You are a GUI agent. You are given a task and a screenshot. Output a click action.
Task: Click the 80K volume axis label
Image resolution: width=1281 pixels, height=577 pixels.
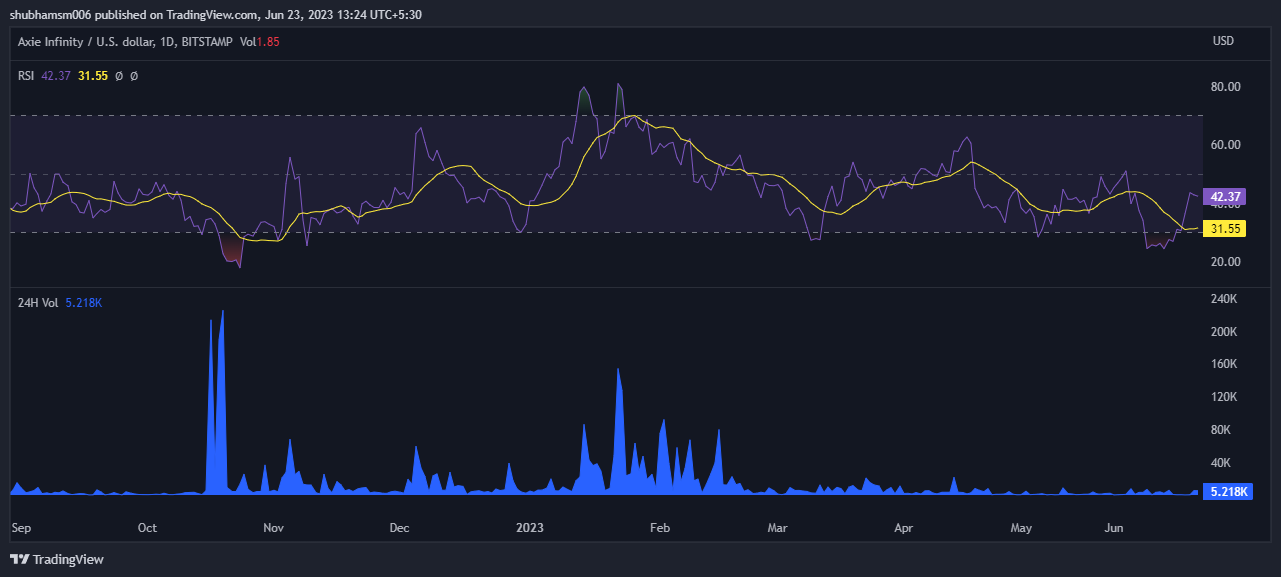click(x=1221, y=431)
